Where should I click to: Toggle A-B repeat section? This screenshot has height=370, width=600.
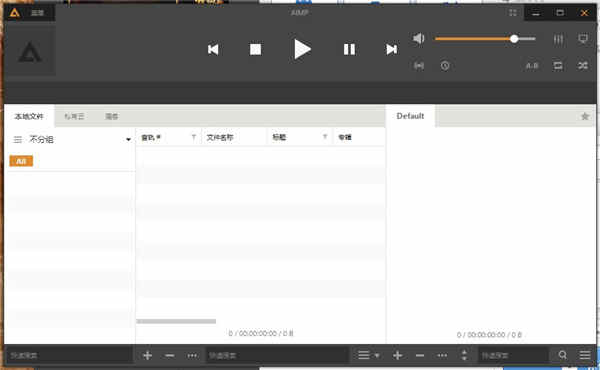532,66
